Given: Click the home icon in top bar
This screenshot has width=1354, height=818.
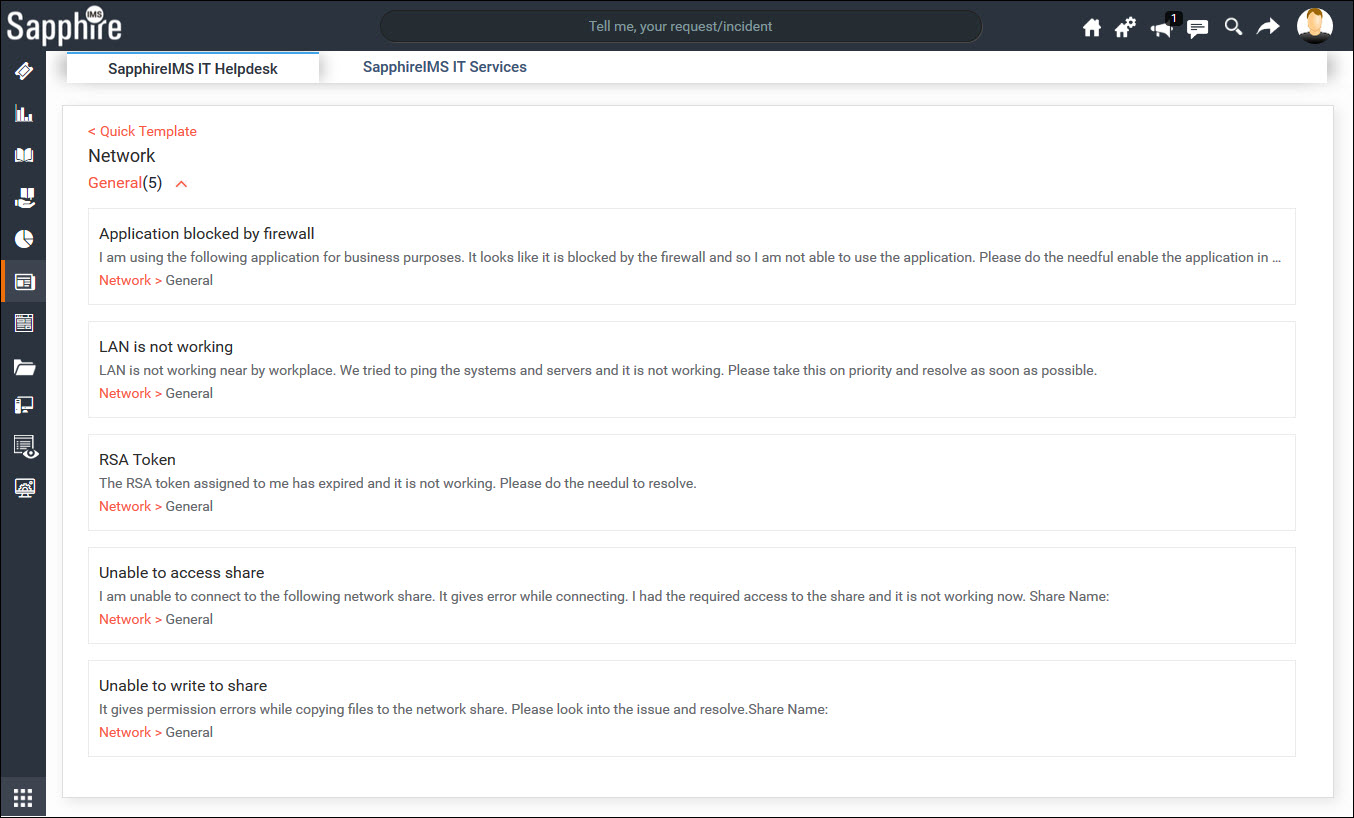Looking at the screenshot, I should click(1092, 28).
